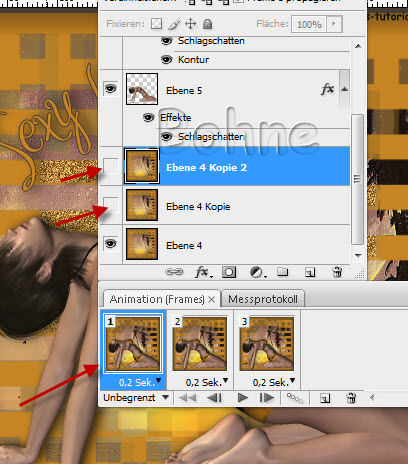Open the Fläche percentage dropdown arrow
408x464 pixels.
[334, 24]
